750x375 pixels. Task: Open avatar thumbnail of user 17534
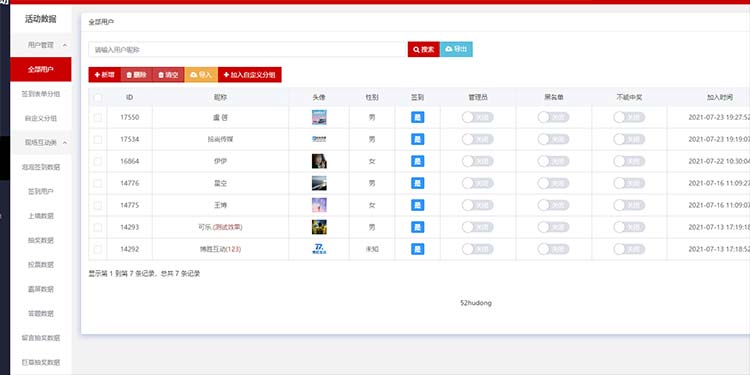(x=319, y=139)
